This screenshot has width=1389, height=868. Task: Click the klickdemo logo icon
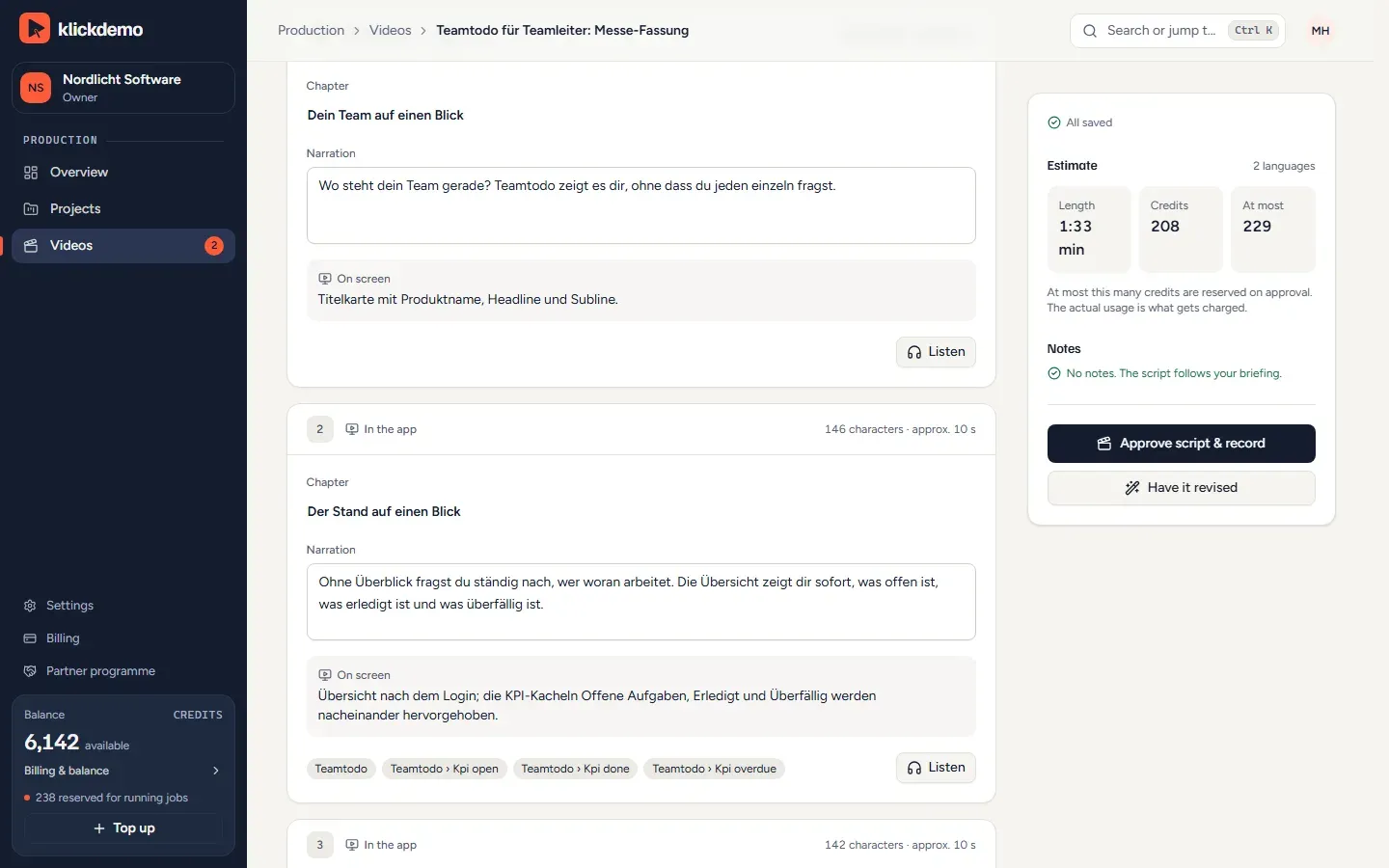tap(35, 29)
